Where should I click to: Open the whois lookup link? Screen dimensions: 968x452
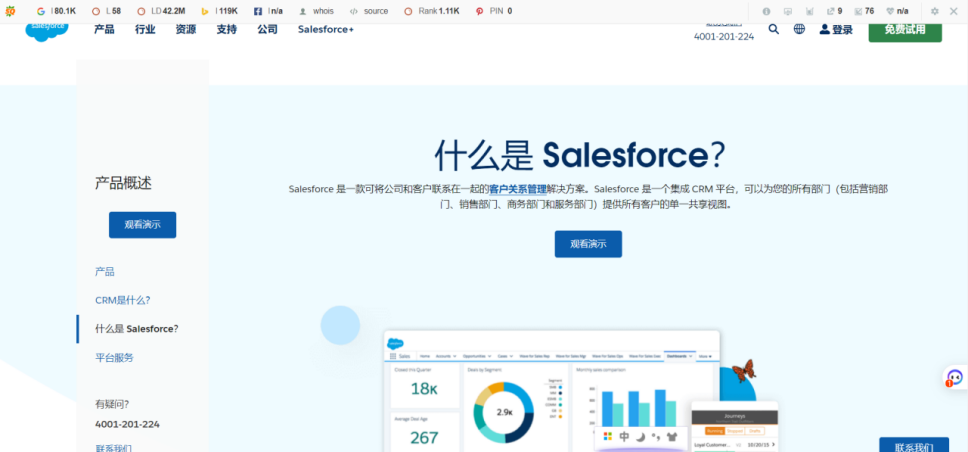(x=316, y=11)
